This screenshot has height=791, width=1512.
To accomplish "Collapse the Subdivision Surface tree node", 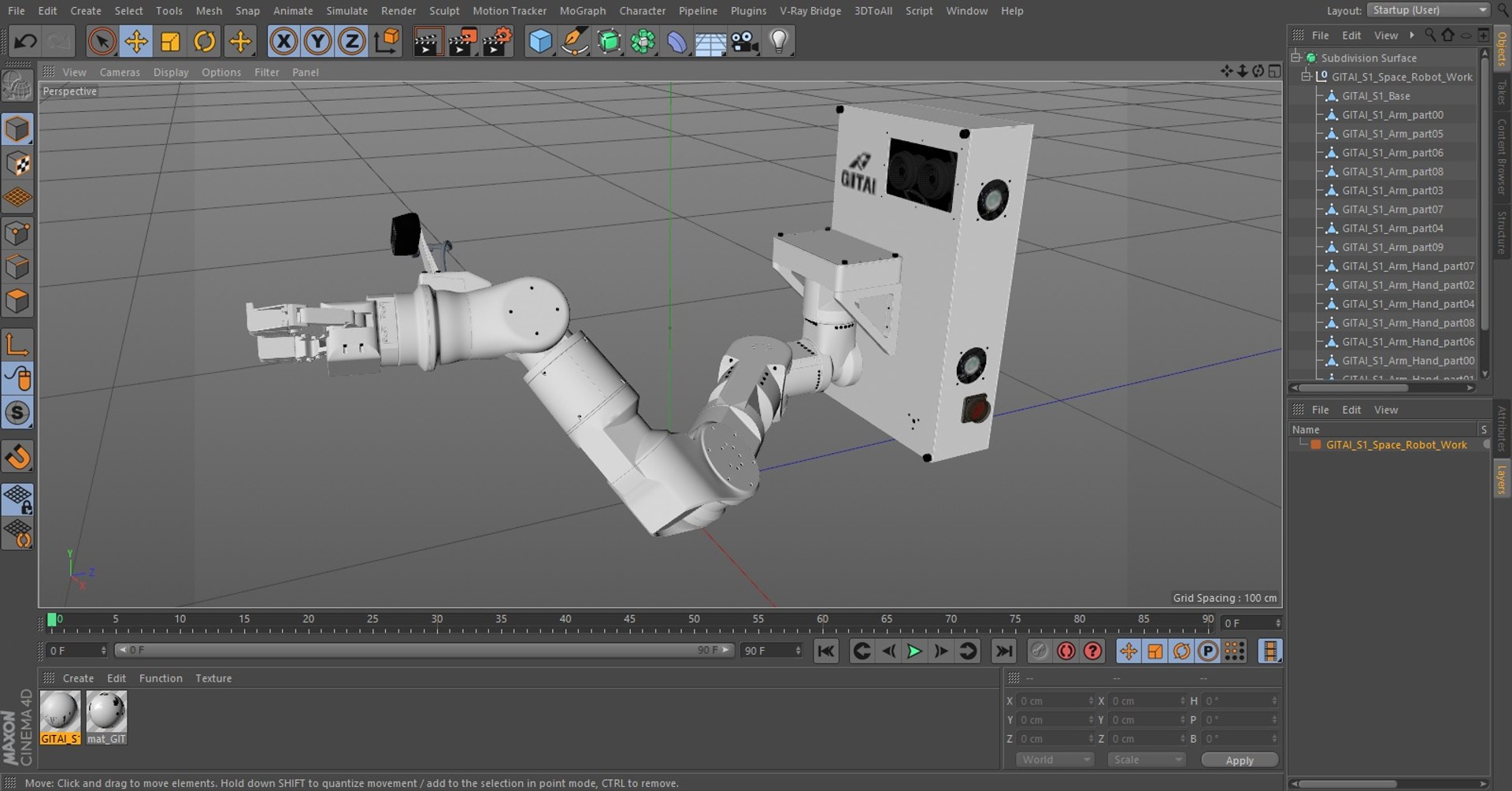I will click(1295, 58).
